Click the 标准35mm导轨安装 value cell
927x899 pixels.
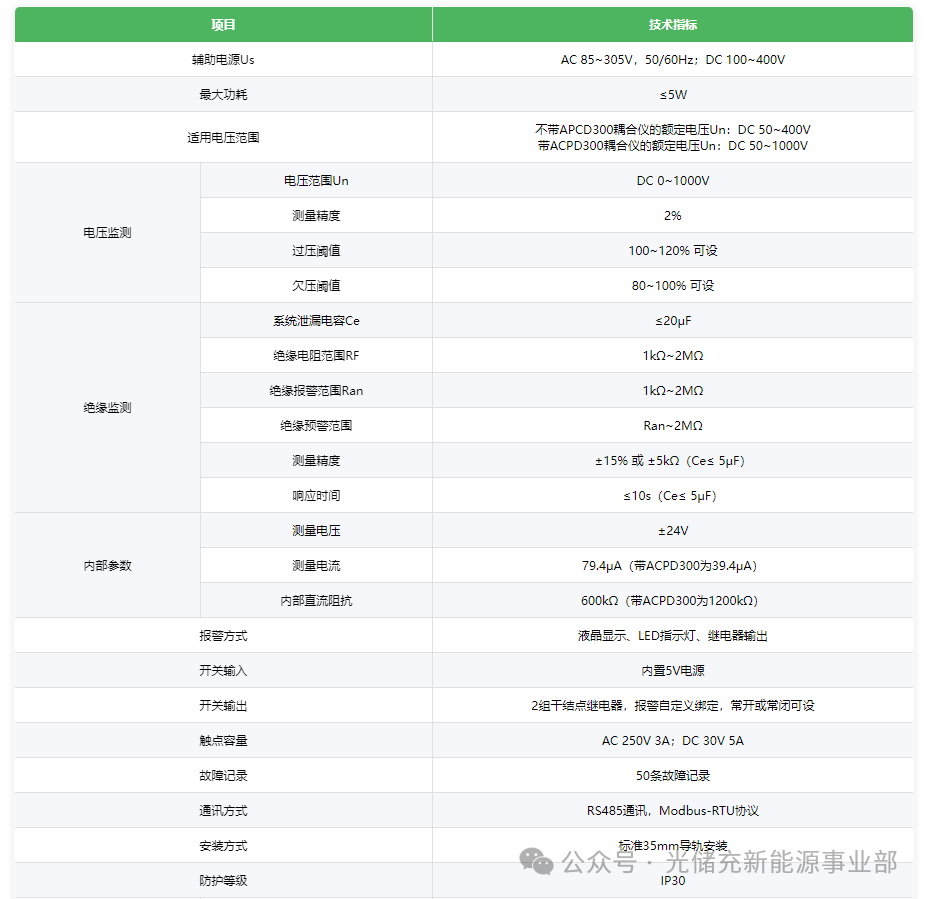tap(673, 845)
